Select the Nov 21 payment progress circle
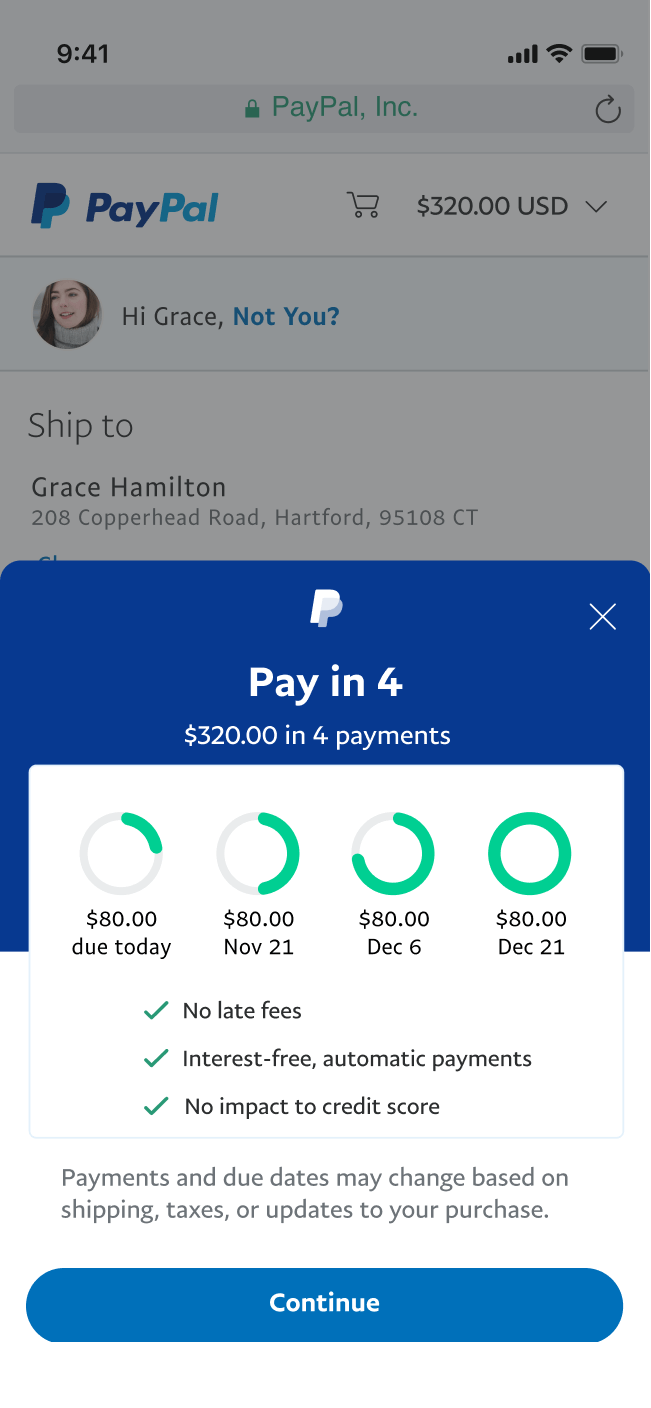The image size is (651, 1408). click(x=258, y=854)
